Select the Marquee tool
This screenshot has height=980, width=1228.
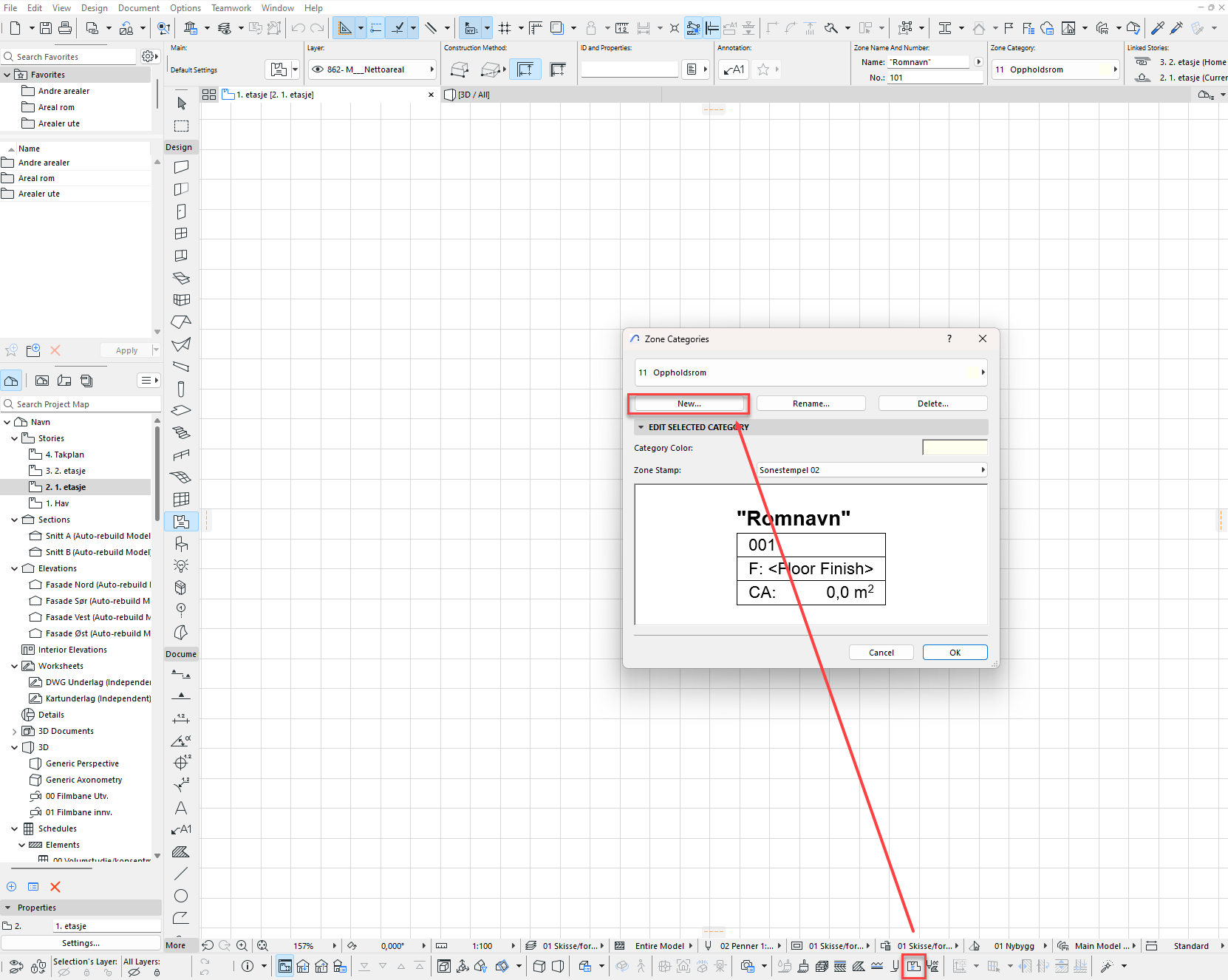pos(182,126)
